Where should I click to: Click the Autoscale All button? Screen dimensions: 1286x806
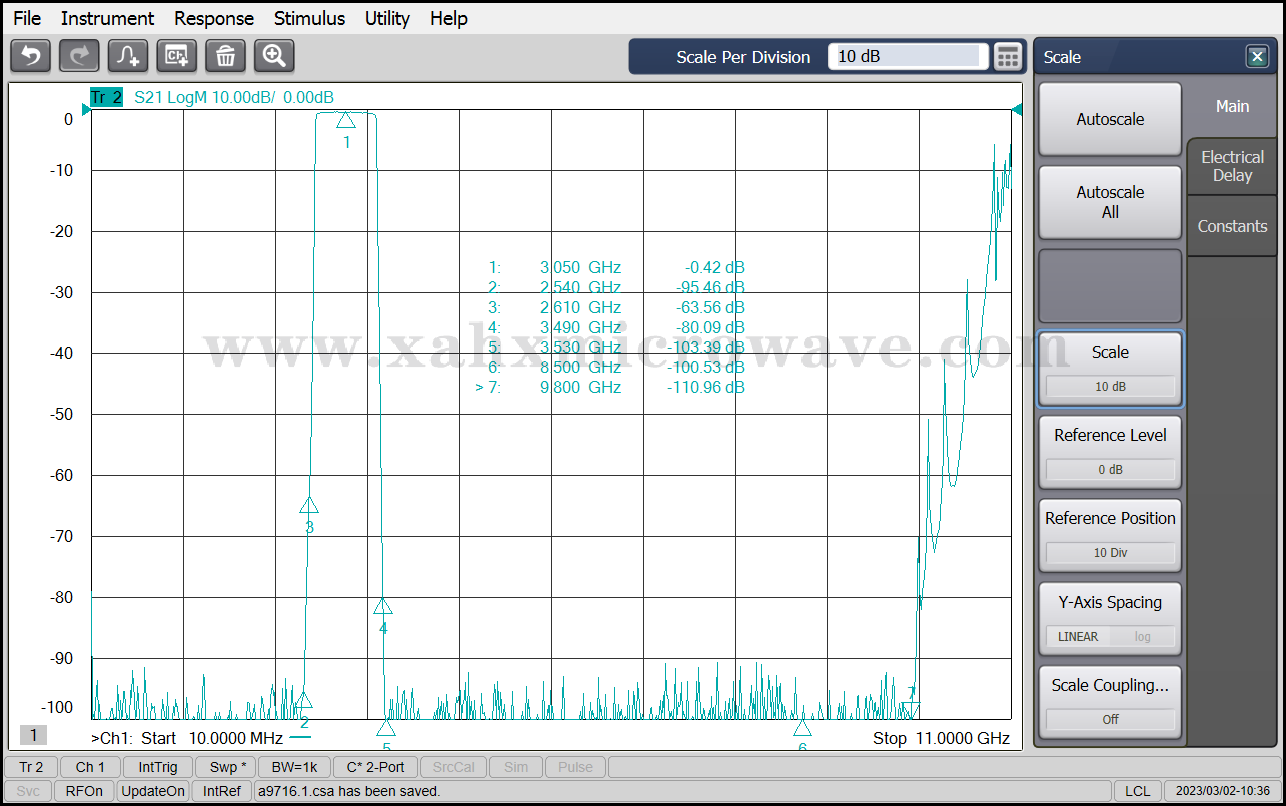pos(1110,202)
